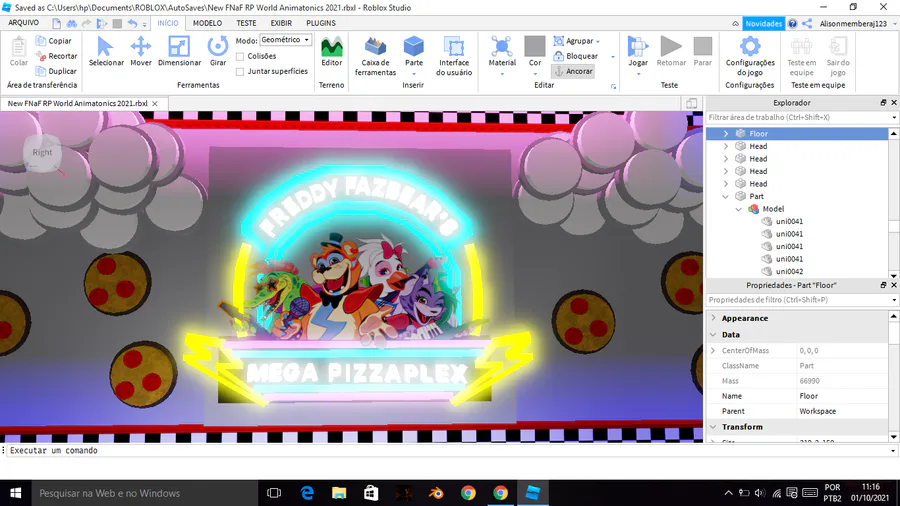
Task: Click the Right face view selector cube
Action: [x=42, y=153]
